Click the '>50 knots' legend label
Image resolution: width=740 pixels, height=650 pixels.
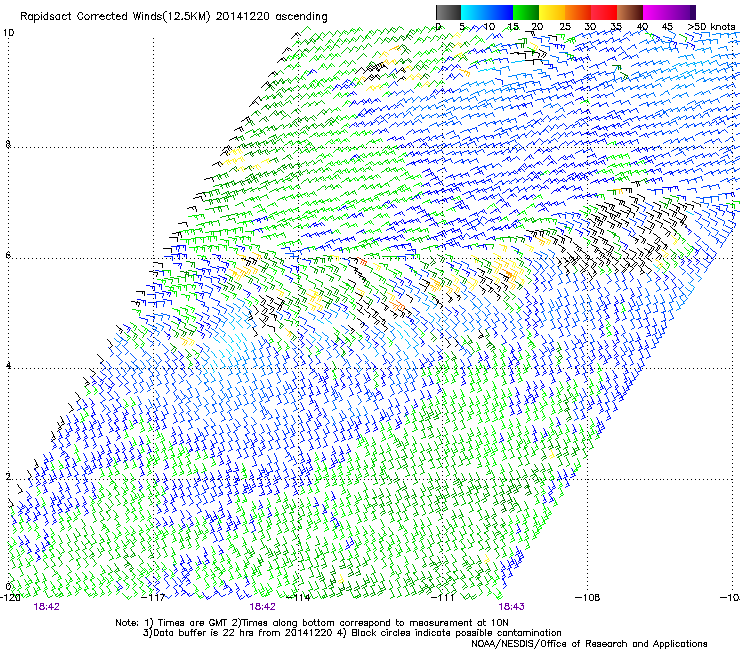coord(711,27)
